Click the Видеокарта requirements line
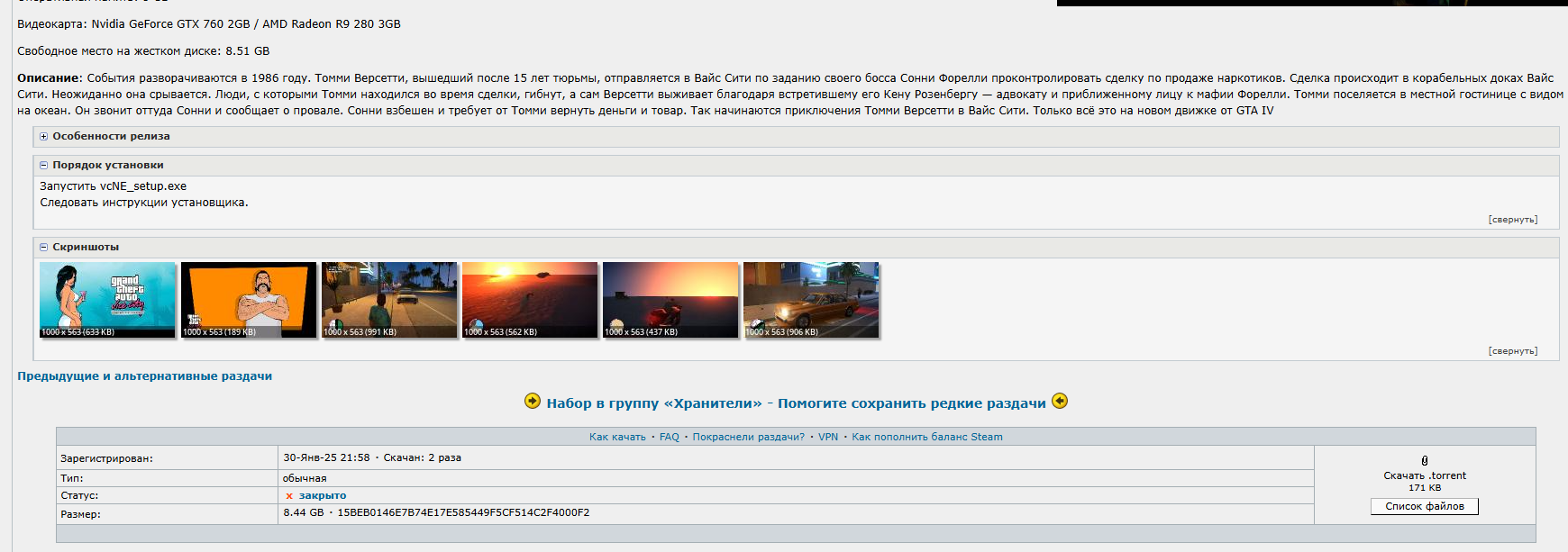This screenshot has width=1568, height=552. pos(209,24)
